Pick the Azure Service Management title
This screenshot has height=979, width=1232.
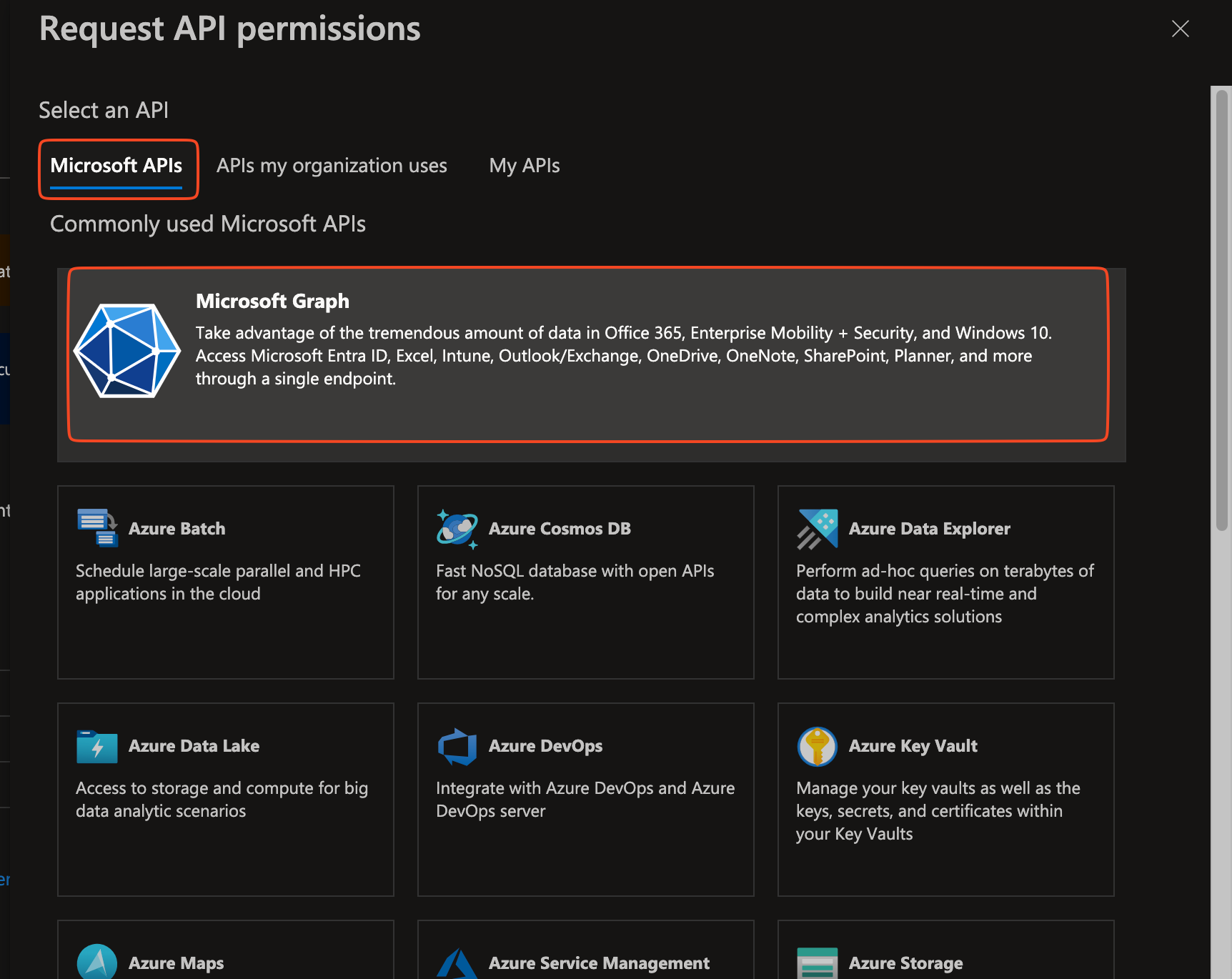click(600, 963)
